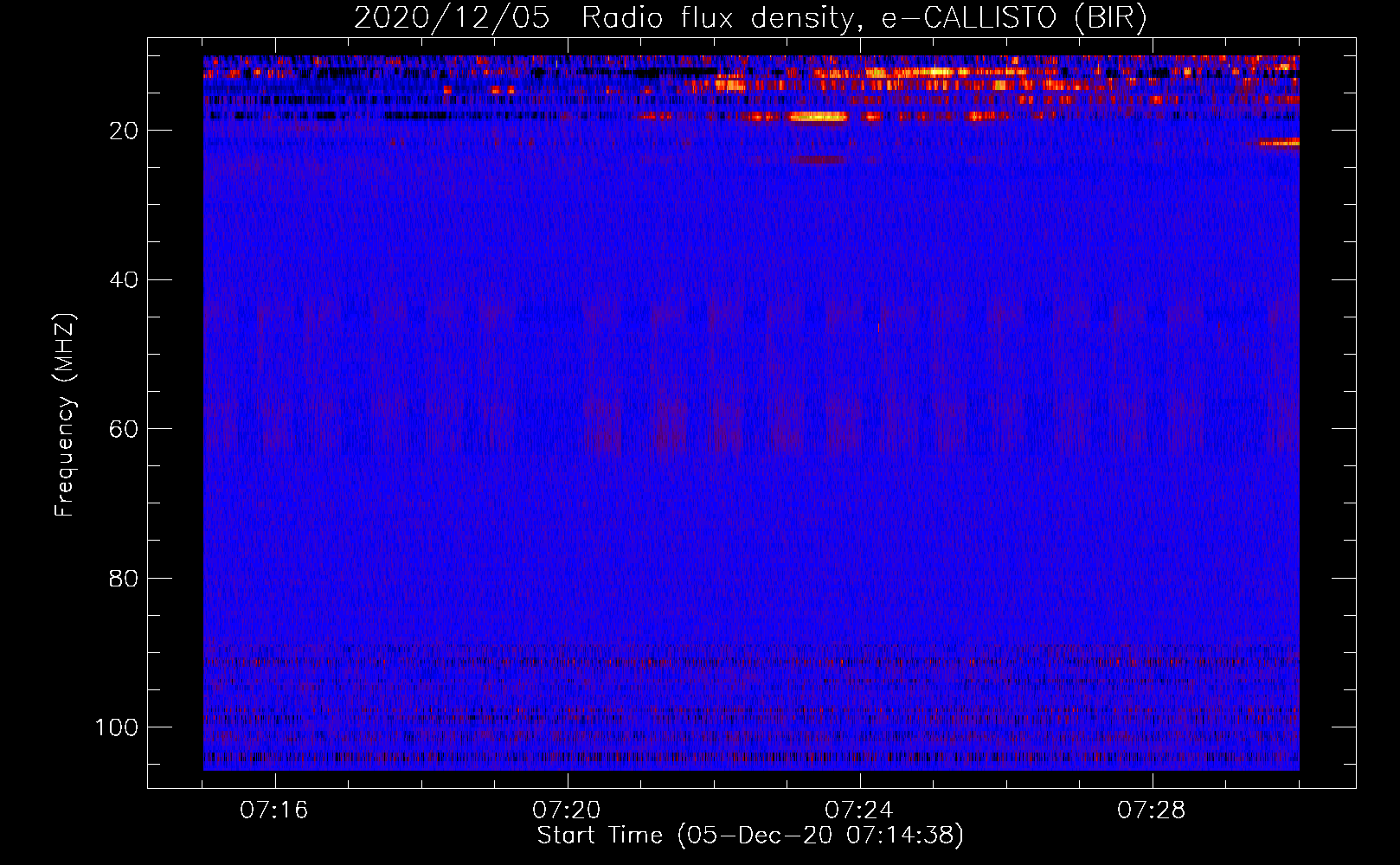Click the '80' frequency tick label
Screen dimensions: 1400x865
pos(124,579)
